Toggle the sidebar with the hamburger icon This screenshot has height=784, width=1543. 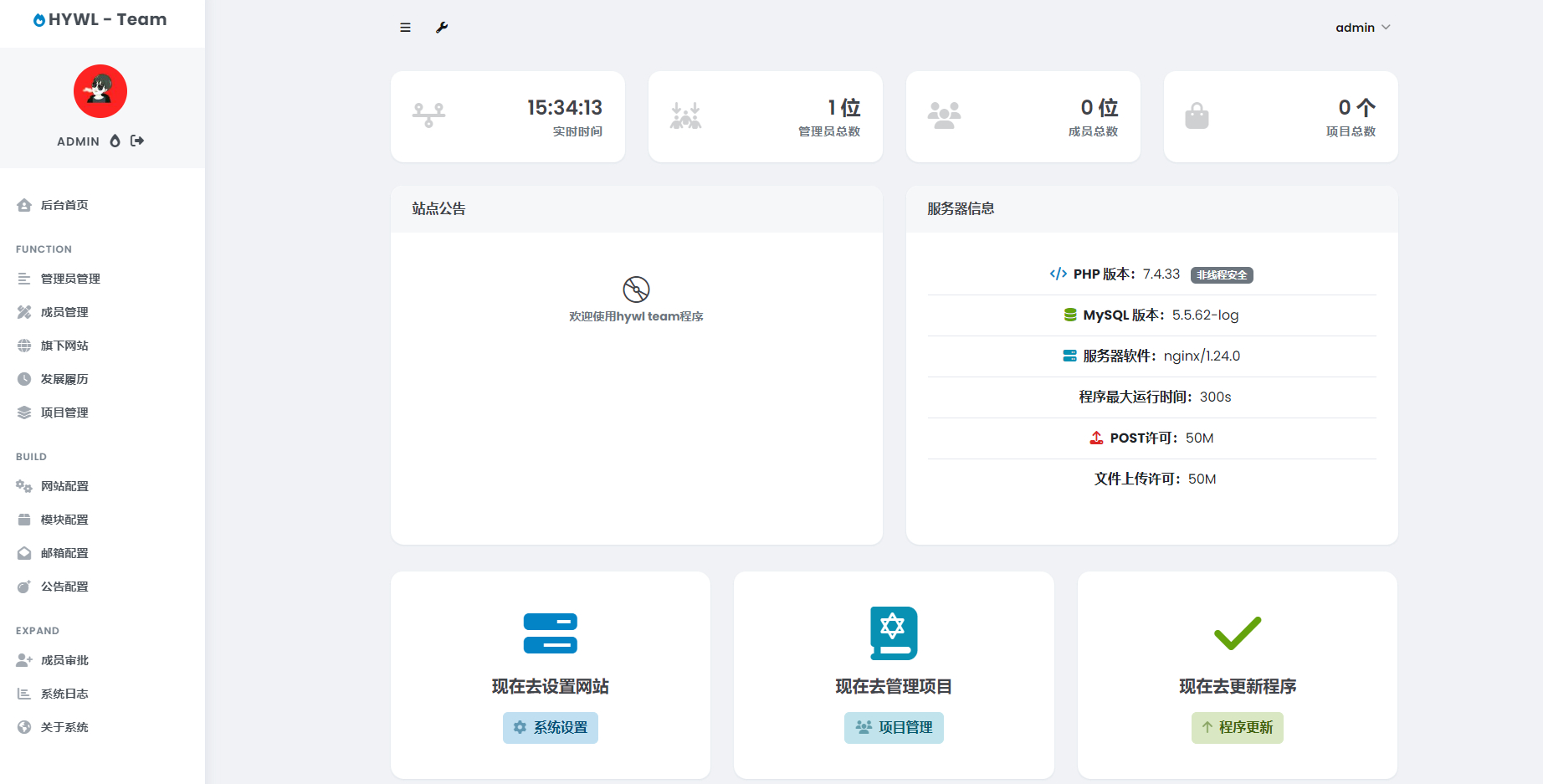[405, 27]
